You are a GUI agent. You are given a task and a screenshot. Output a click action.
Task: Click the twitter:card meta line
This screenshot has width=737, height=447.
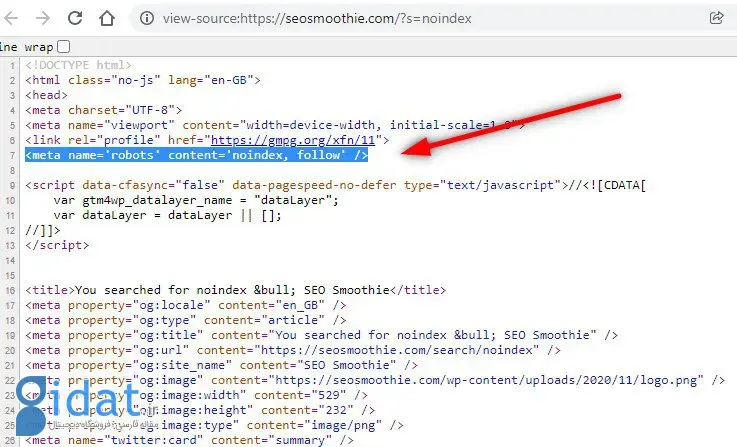coord(187,440)
